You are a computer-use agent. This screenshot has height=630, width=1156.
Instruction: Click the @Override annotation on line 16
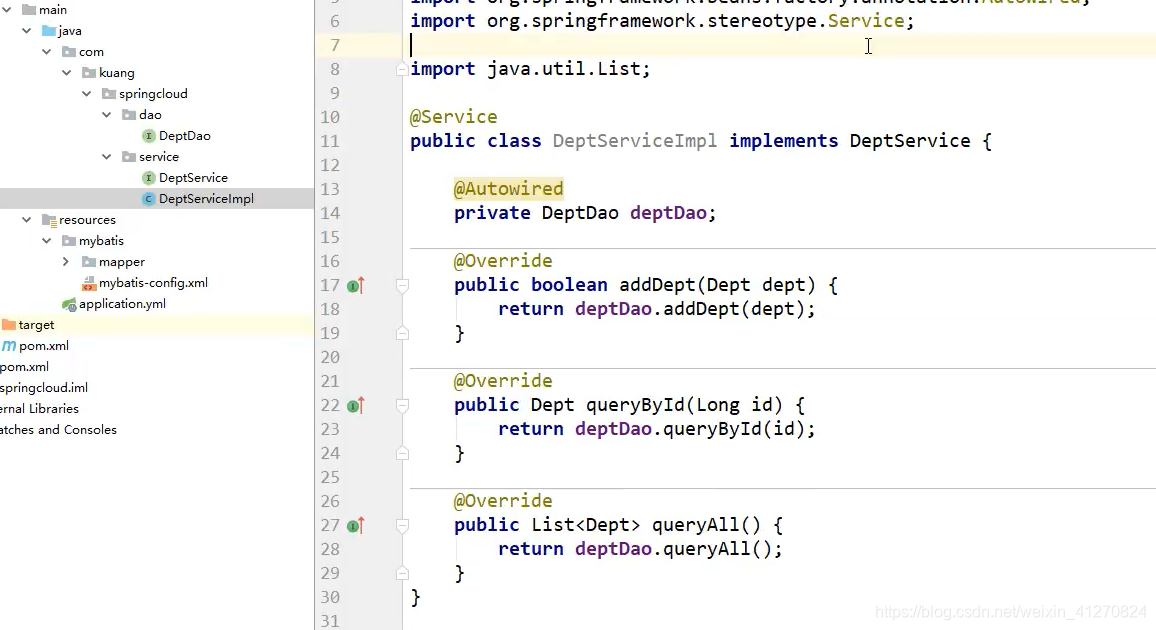click(x=503, y=261)
